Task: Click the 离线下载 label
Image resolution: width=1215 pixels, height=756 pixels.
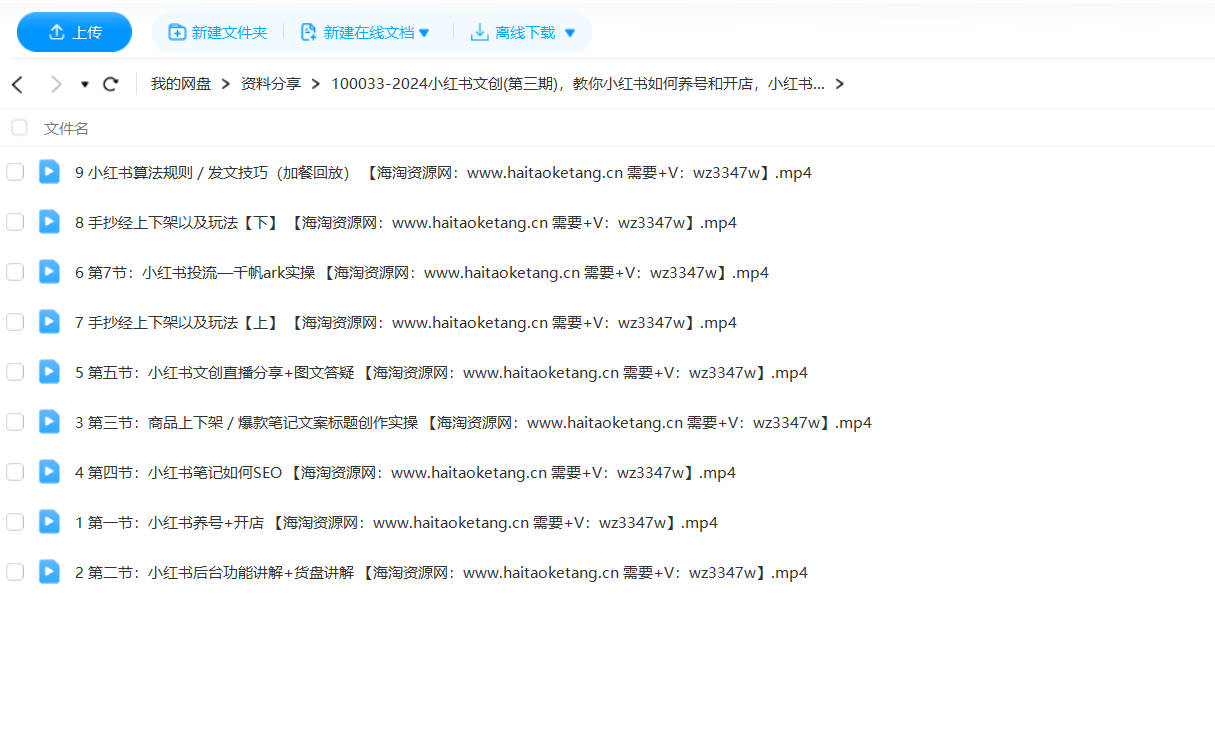Action: (525, 32)
